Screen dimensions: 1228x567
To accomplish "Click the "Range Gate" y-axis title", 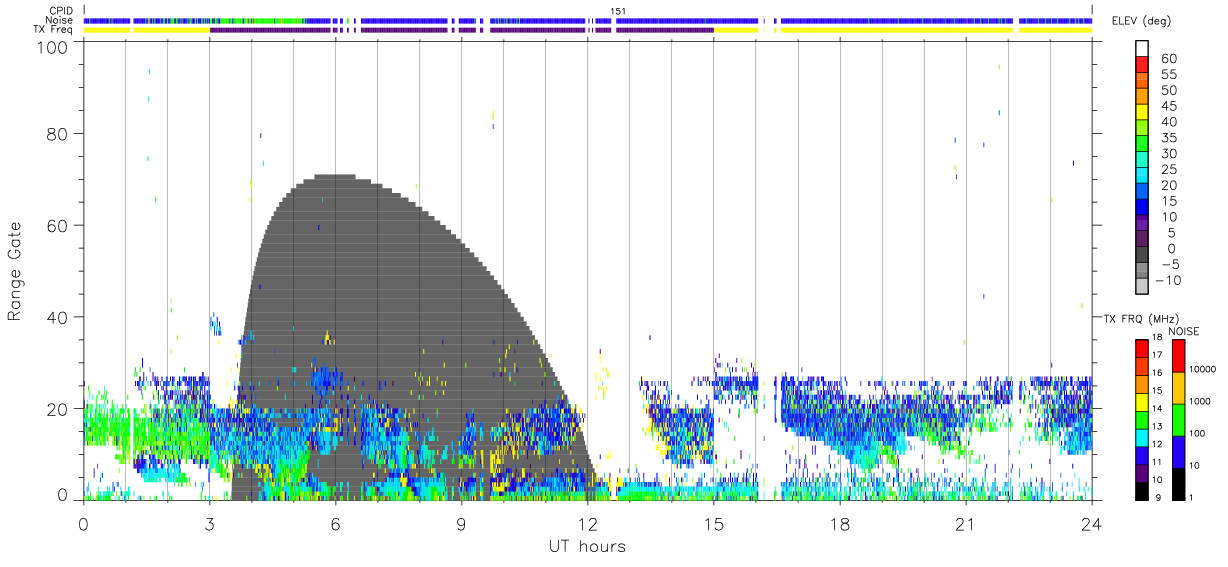I will [x=15, y=272].
